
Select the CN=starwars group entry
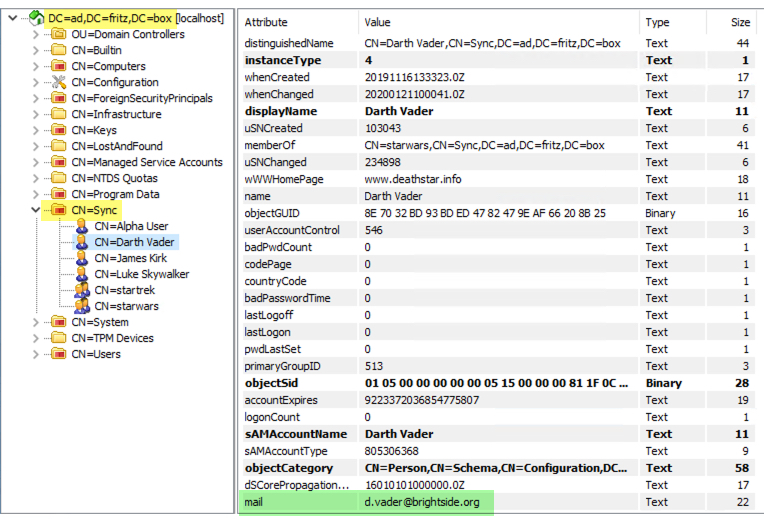[x=127, y=306]
